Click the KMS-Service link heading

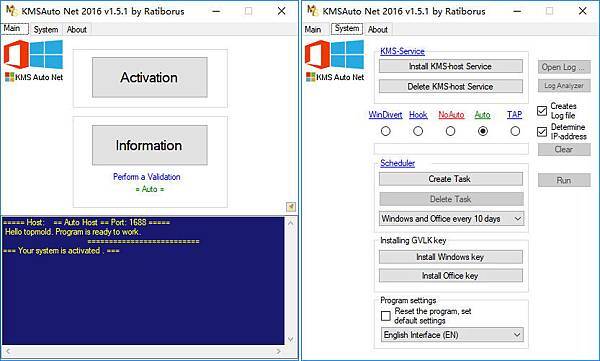[x=402, y=51]
